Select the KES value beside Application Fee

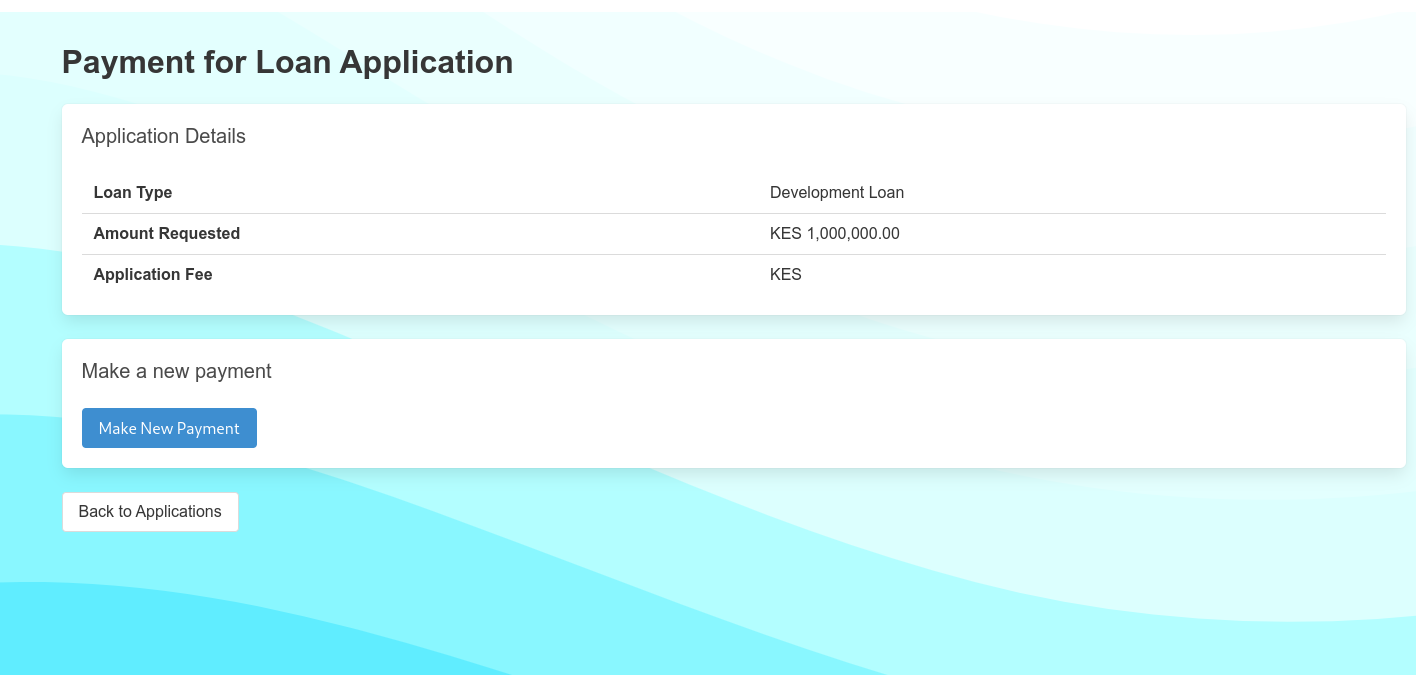786,275
